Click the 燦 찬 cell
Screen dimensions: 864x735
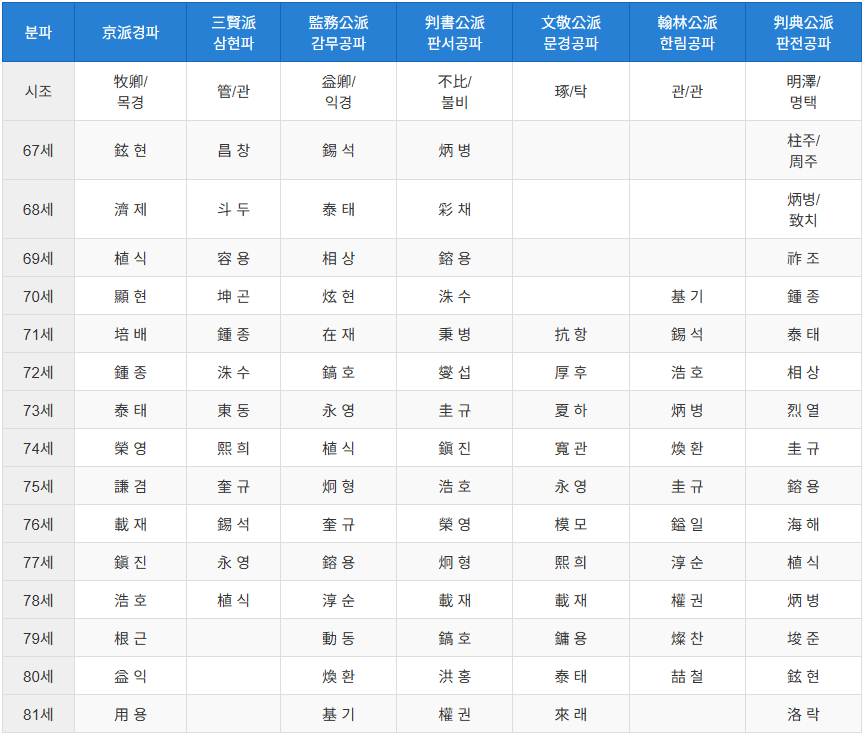pos(687,638)
